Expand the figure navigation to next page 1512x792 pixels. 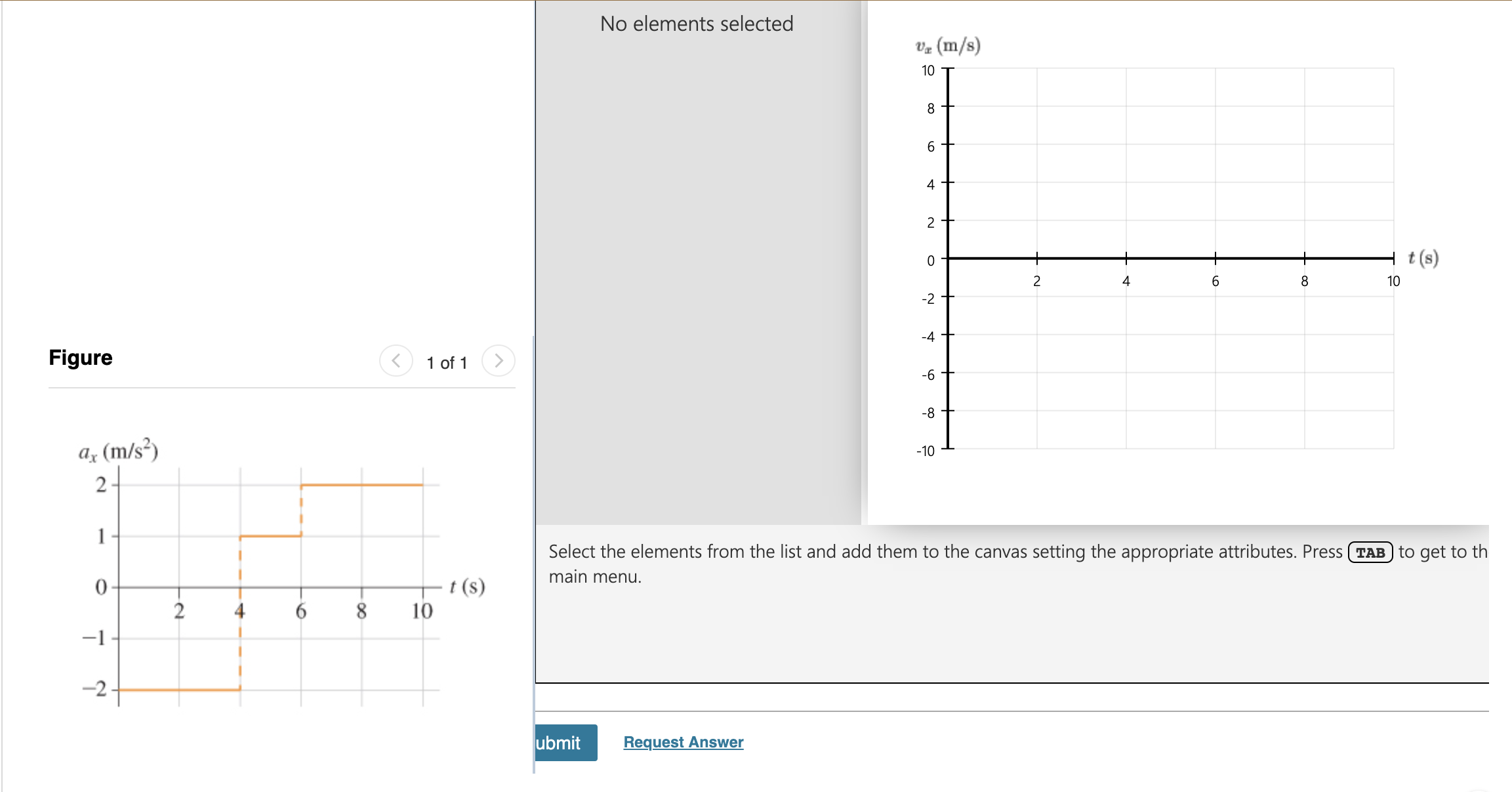coord(499,360)
